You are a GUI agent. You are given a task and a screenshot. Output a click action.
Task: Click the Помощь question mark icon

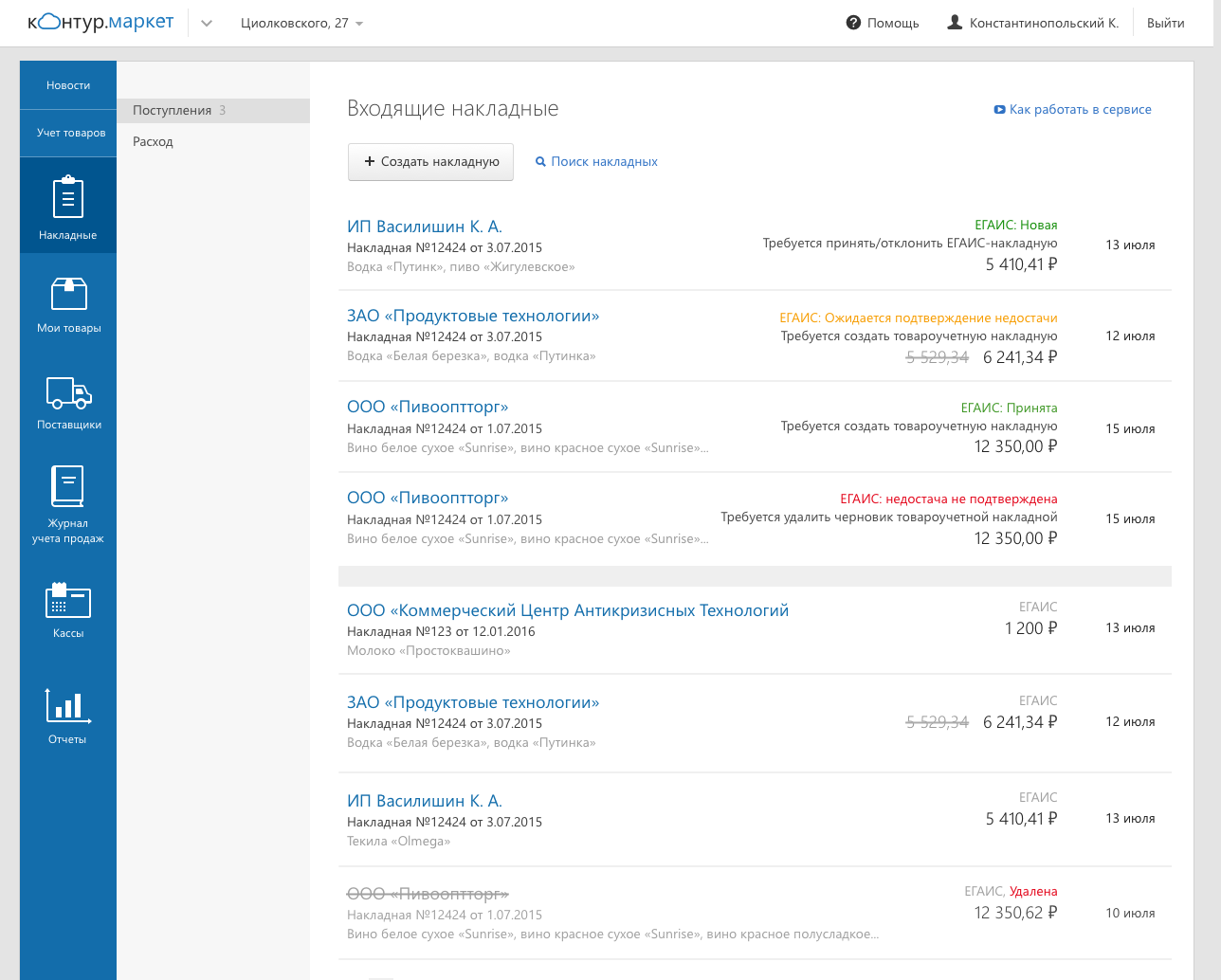click(853, 23)
